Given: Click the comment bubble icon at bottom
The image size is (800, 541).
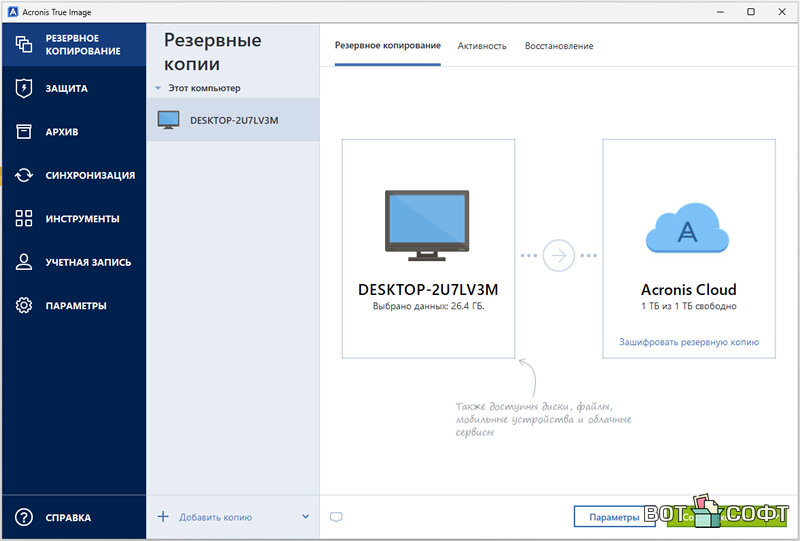Looking at the screenshot, I should coord(336,517).
